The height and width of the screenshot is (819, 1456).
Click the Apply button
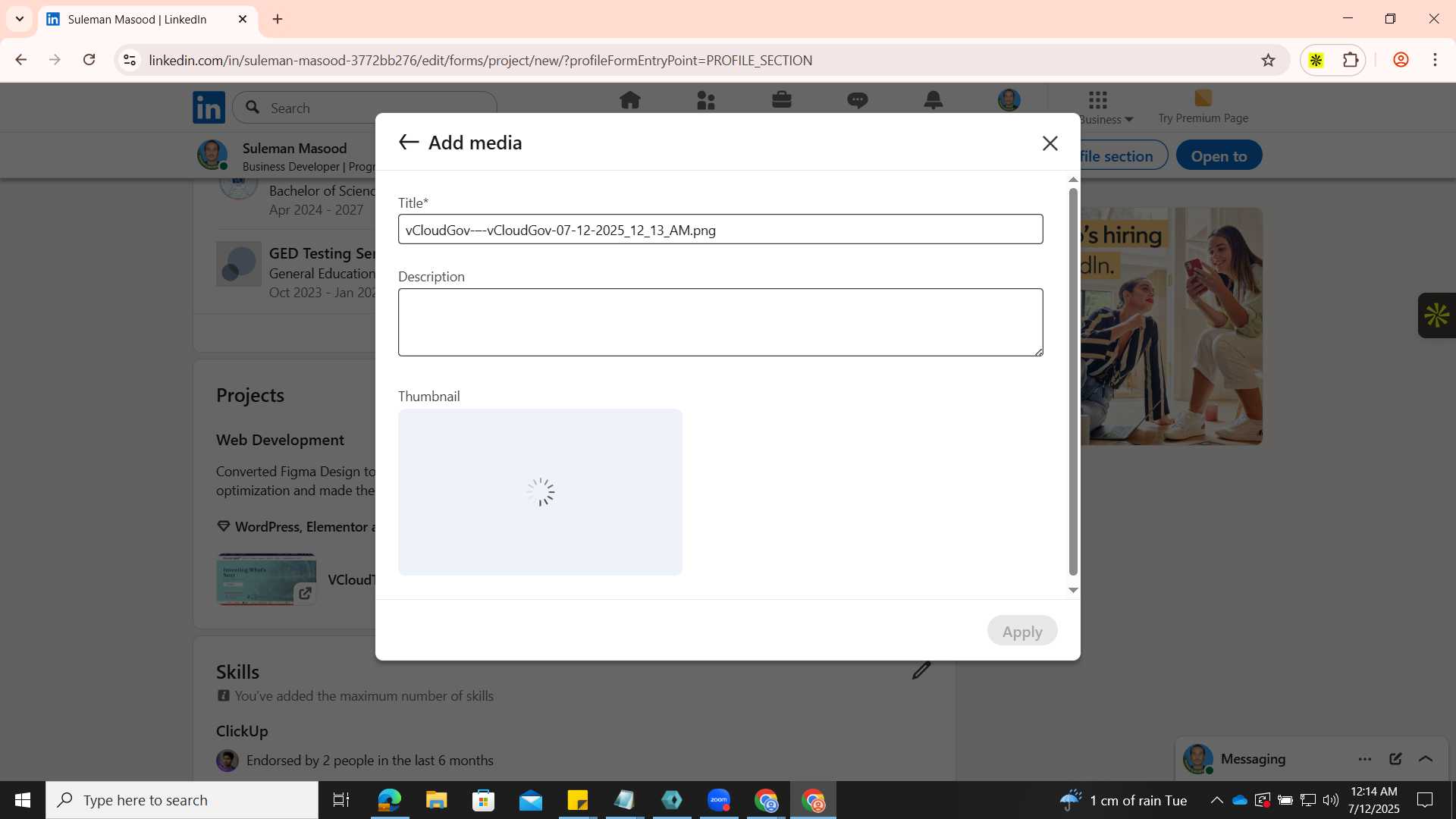(1022, 631)
